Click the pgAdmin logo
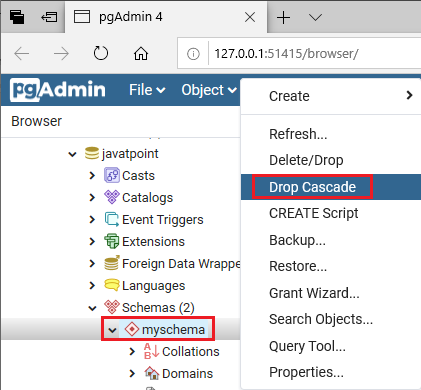 pyautogui.click(x=58, y=90)
